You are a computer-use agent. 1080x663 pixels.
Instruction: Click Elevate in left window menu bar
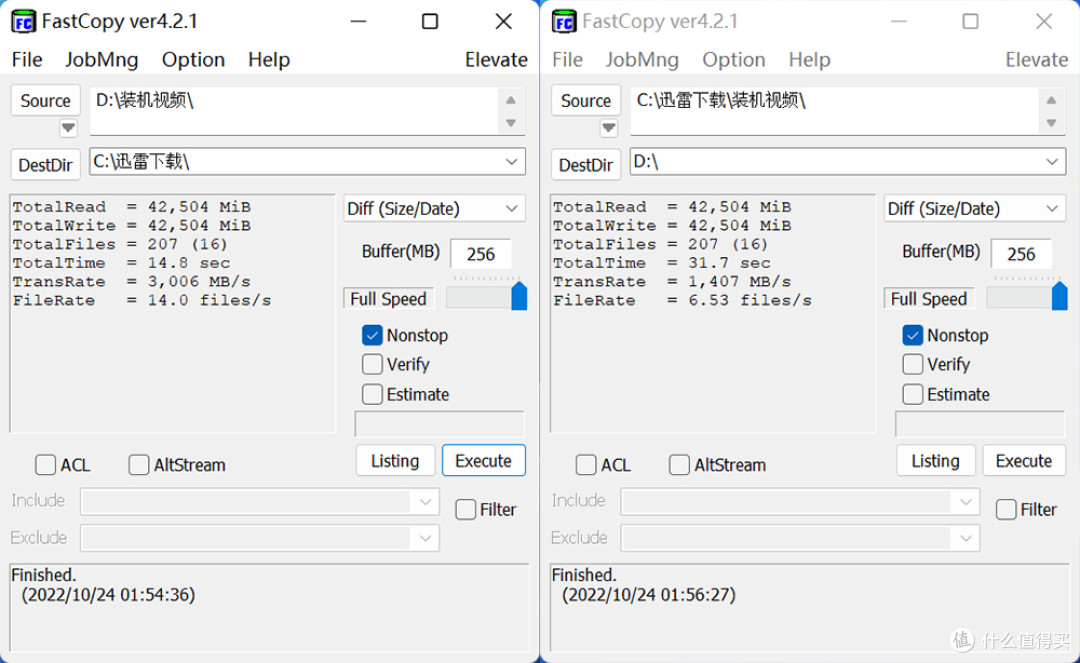point(496,60)
